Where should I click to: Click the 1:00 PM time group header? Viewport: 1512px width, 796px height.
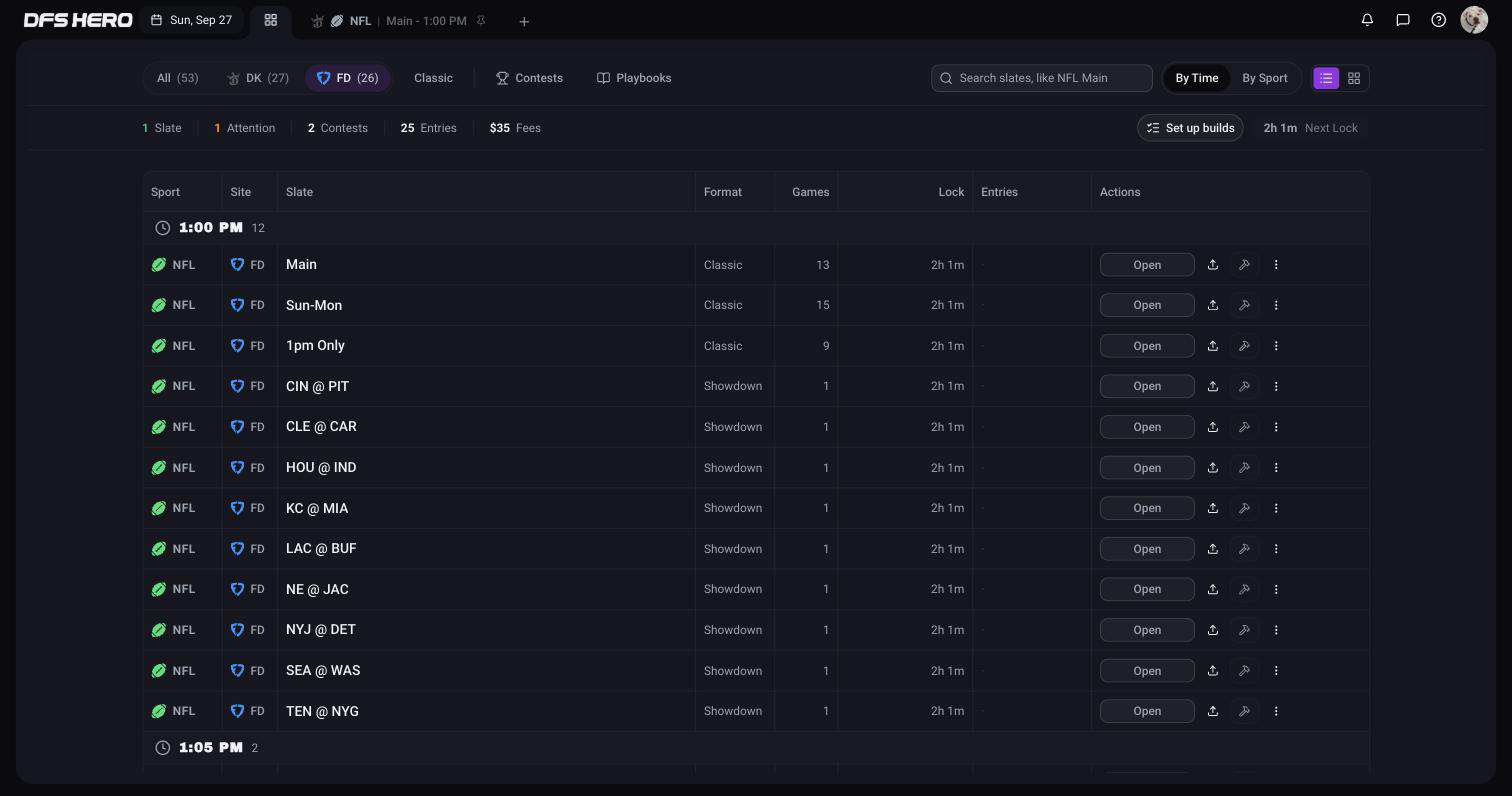click(x=756, y=228)
